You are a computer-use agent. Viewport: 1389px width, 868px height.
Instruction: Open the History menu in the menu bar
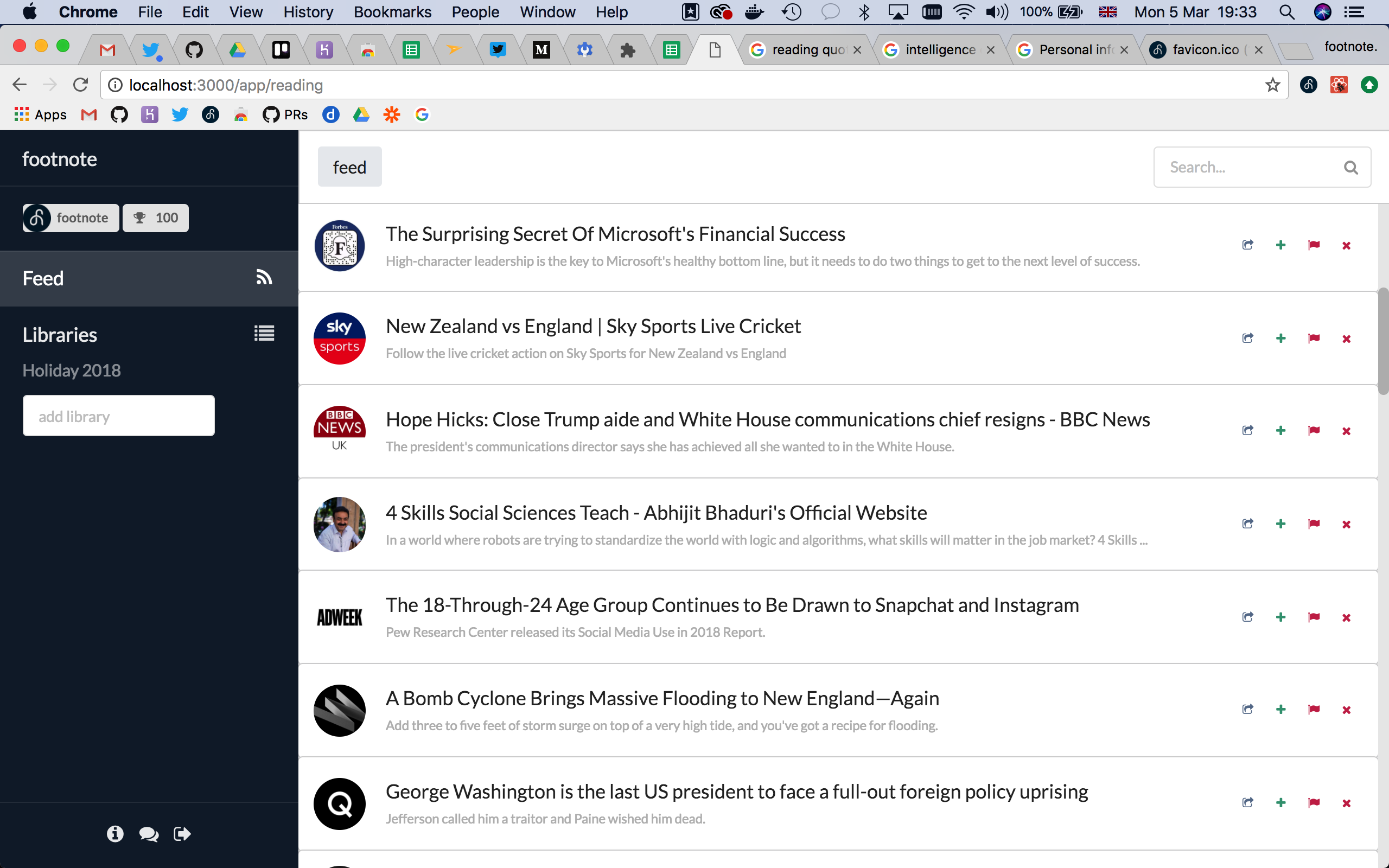tap(308, 12)
